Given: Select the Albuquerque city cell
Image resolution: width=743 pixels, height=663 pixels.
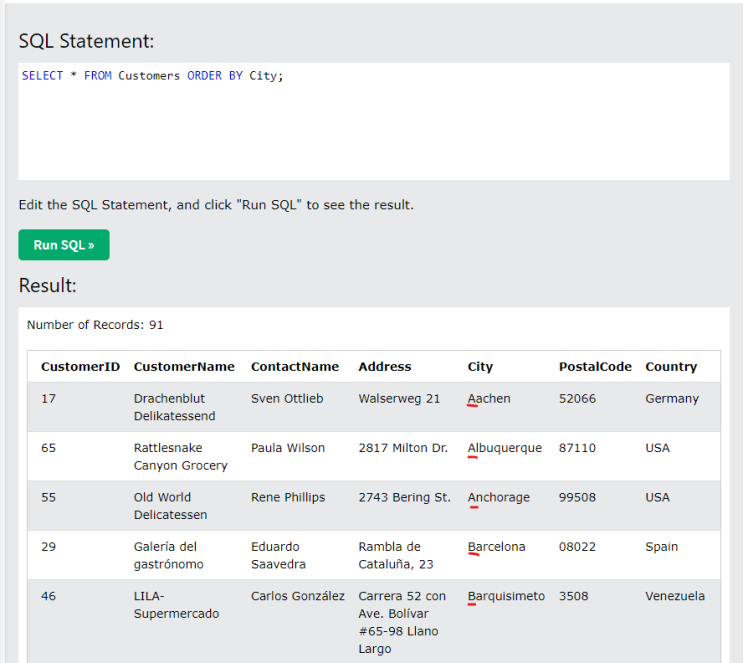Looking at the screenshot, I should (505, 448).
